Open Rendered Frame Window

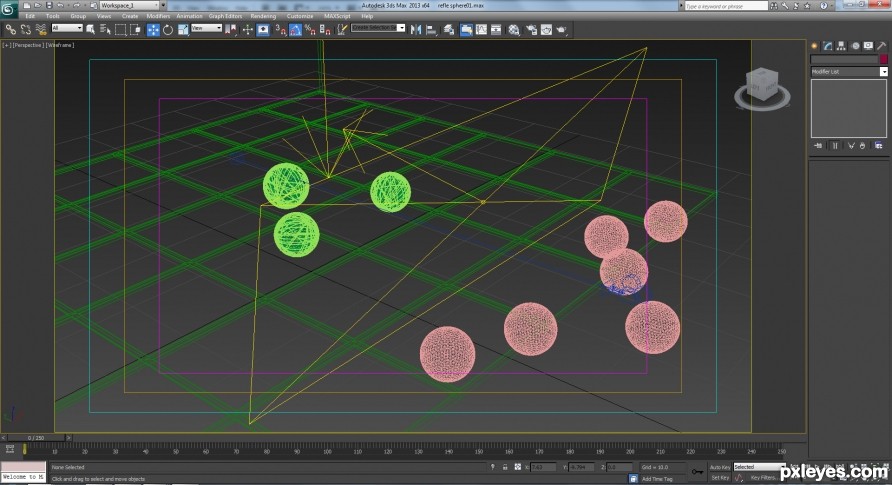coord(546,30)
